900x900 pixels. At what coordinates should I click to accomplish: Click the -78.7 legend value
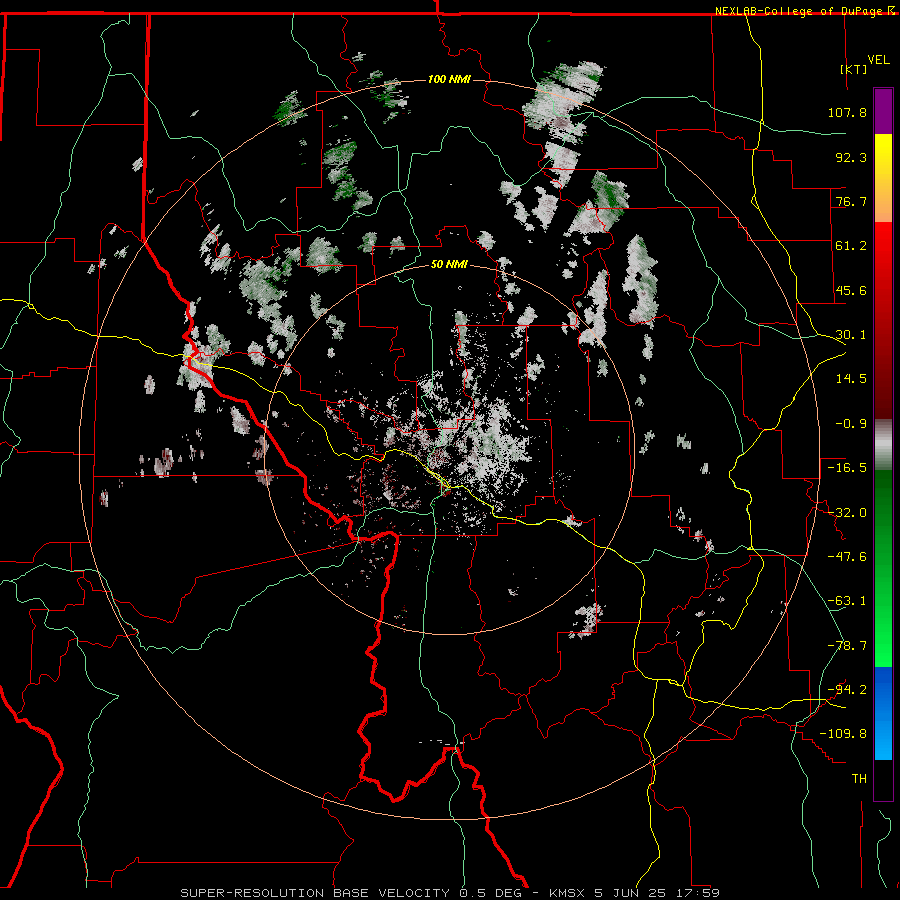[847, 646]
